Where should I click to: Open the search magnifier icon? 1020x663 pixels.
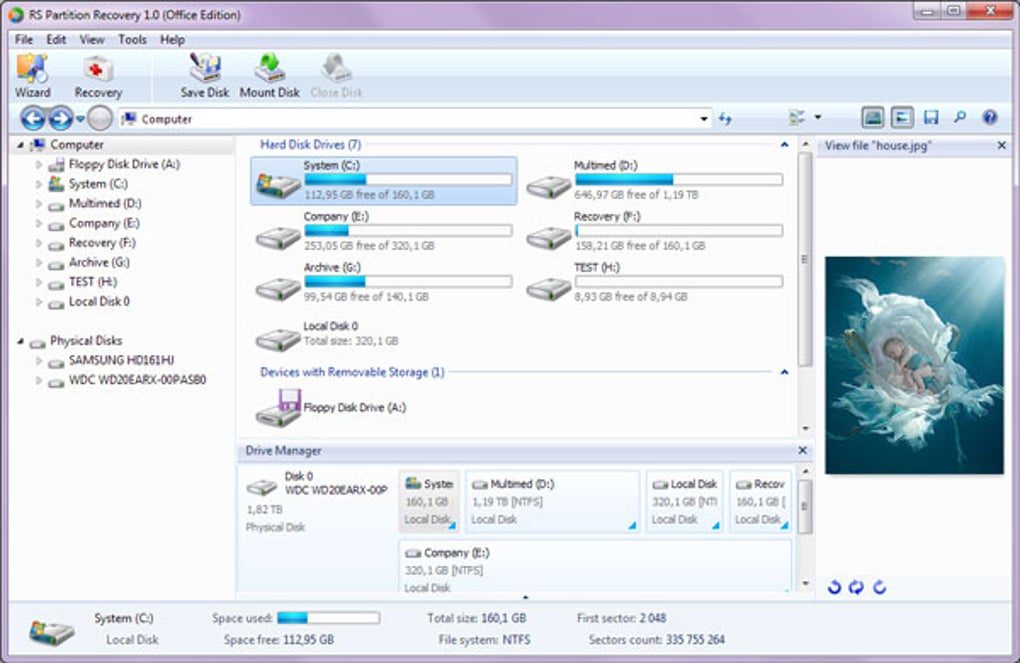point(960,118)
